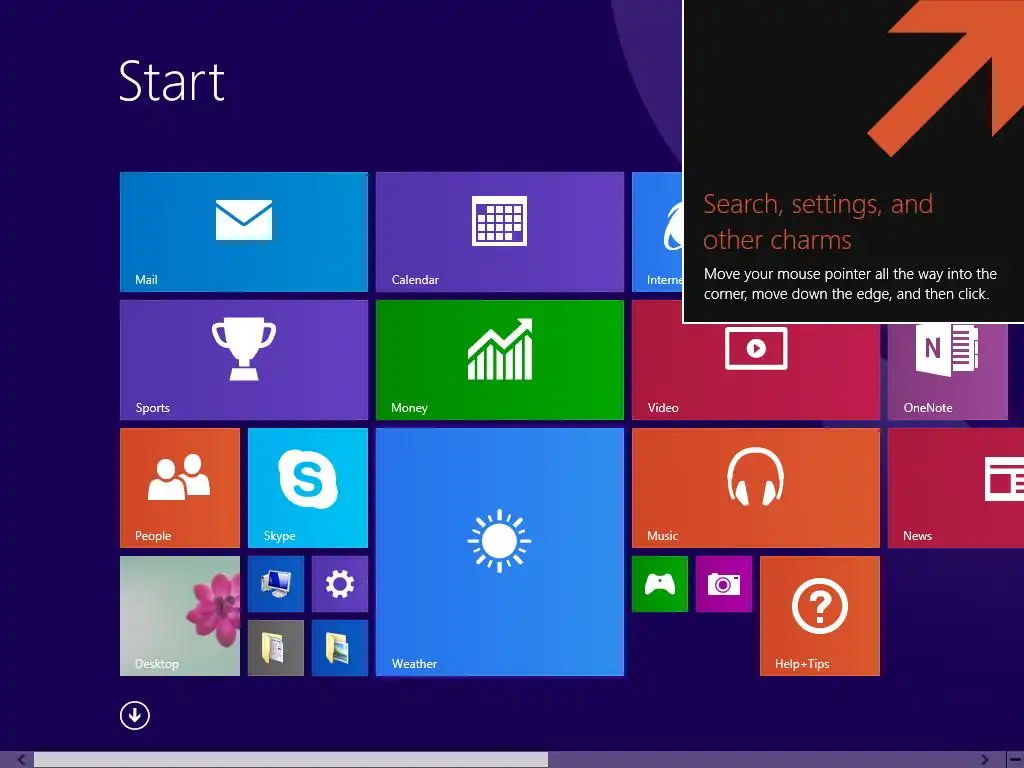This screenshot has height=768, width=1024.
Task: Launch the Xbox Games controller tile
Action: coord(660,584)
